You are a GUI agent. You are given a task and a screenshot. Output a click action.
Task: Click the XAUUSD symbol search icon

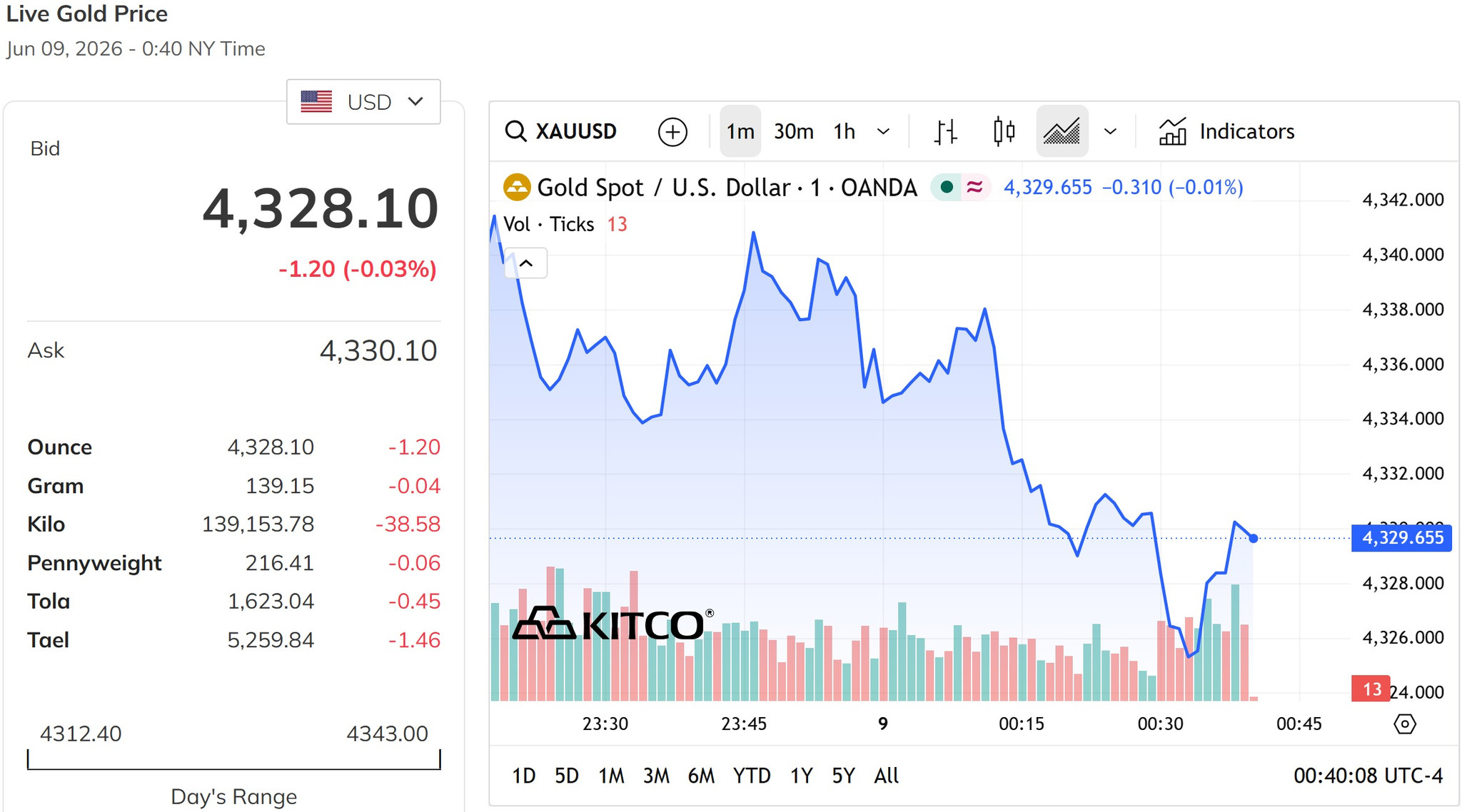coord(515,131)
